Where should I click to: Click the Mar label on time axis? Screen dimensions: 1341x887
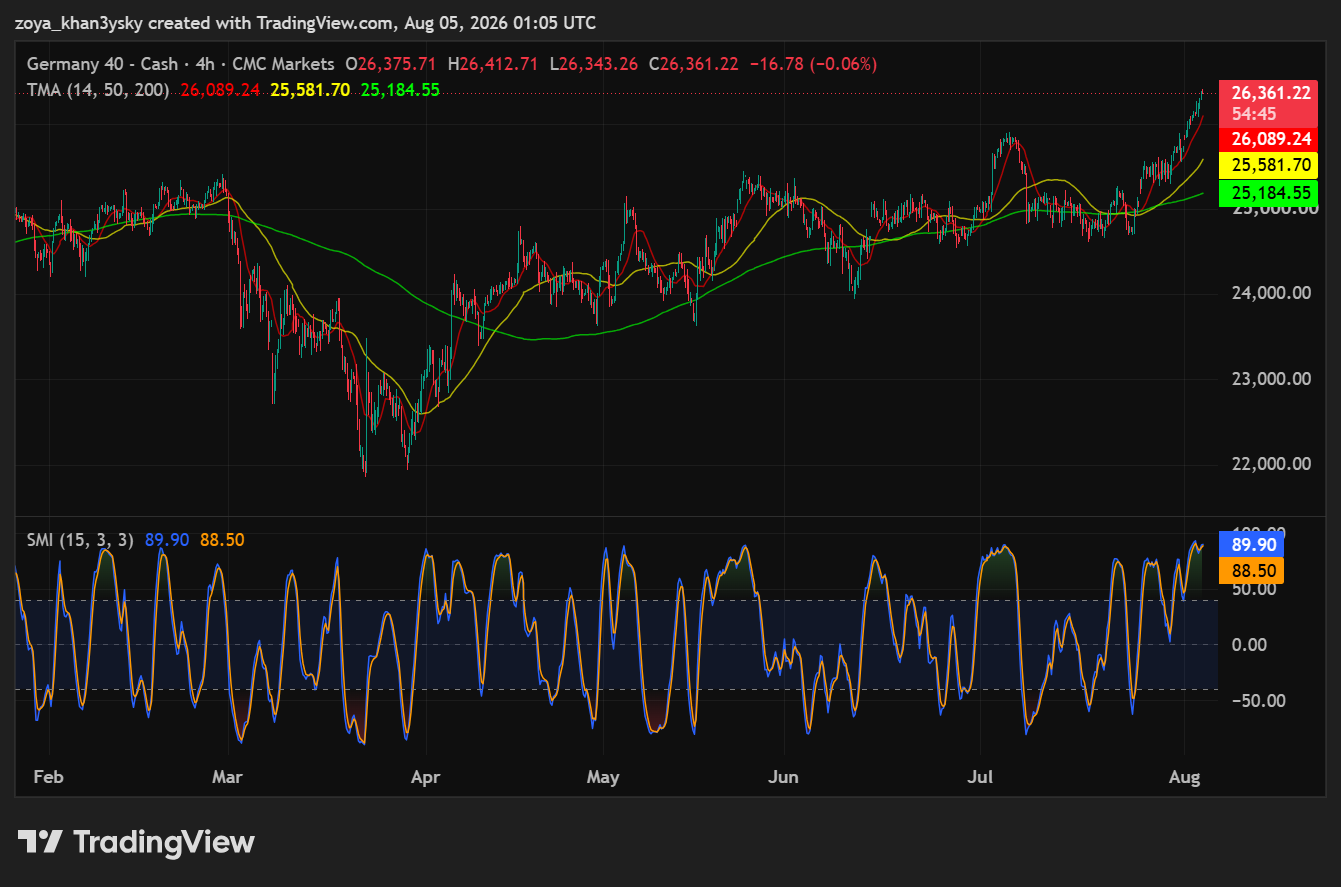pos(229,777)
